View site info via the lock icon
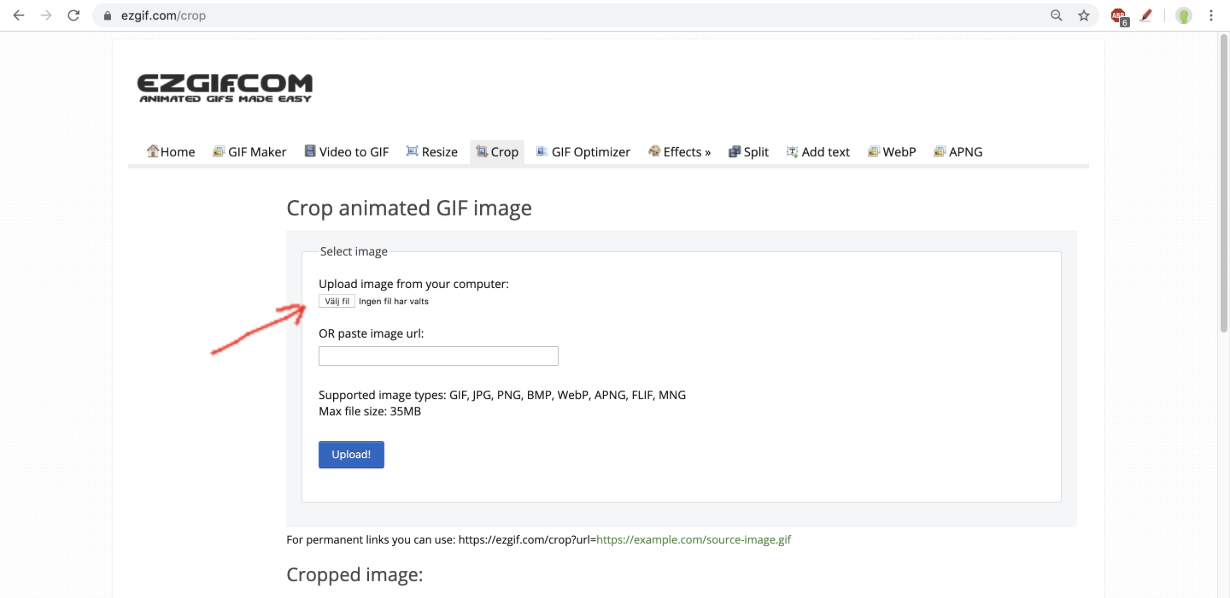The height and width of the screenshot is (598, 1230). point(108,16)
